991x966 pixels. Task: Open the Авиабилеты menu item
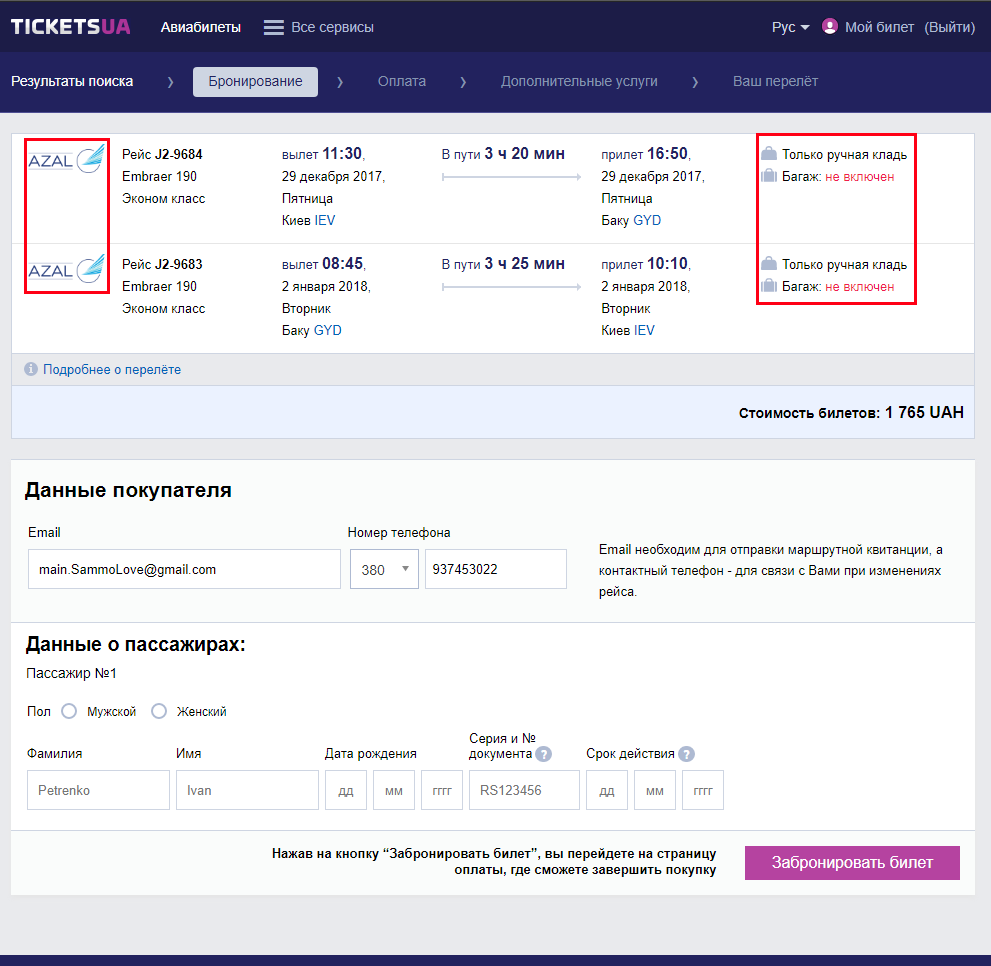[x=201, y=27]
